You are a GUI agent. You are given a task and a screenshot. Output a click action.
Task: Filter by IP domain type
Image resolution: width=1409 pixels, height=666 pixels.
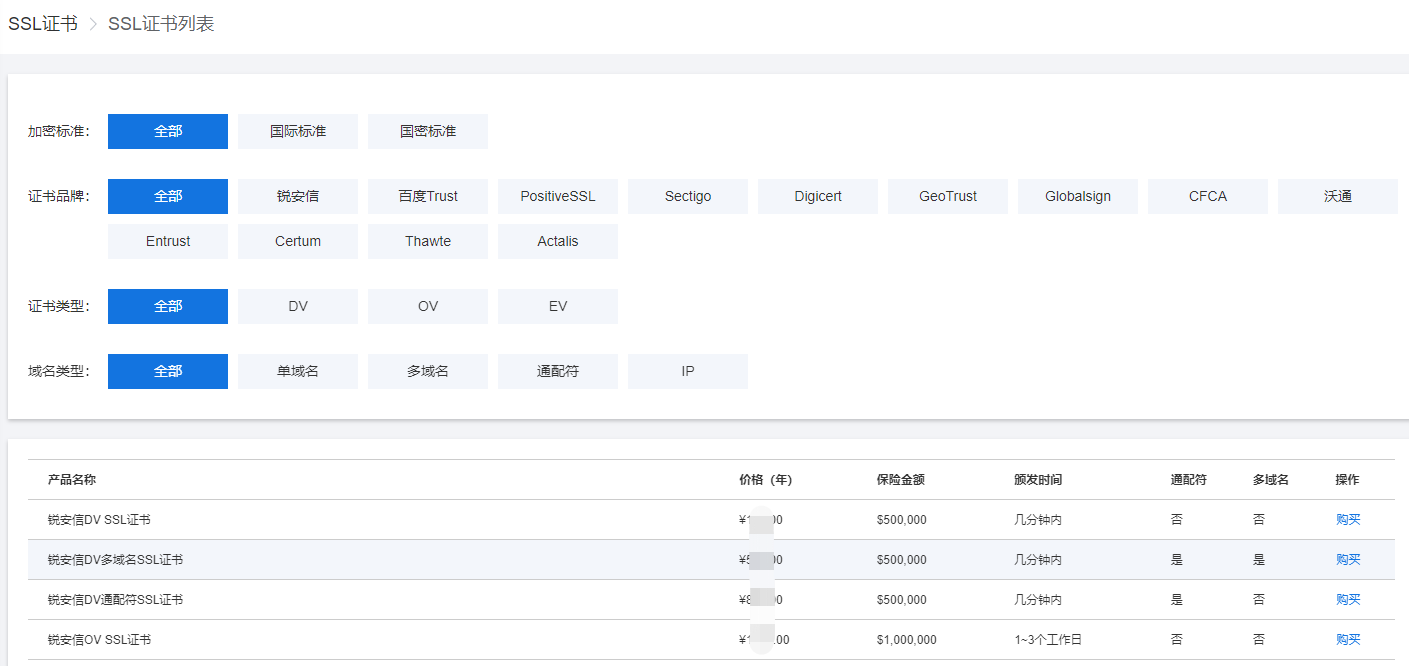tap(688, 371)
